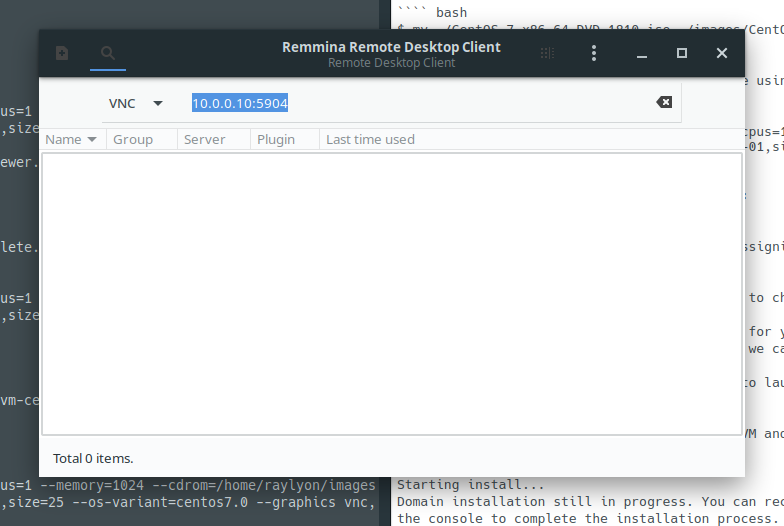Switch view mode with the grid icon

point(545,53)
